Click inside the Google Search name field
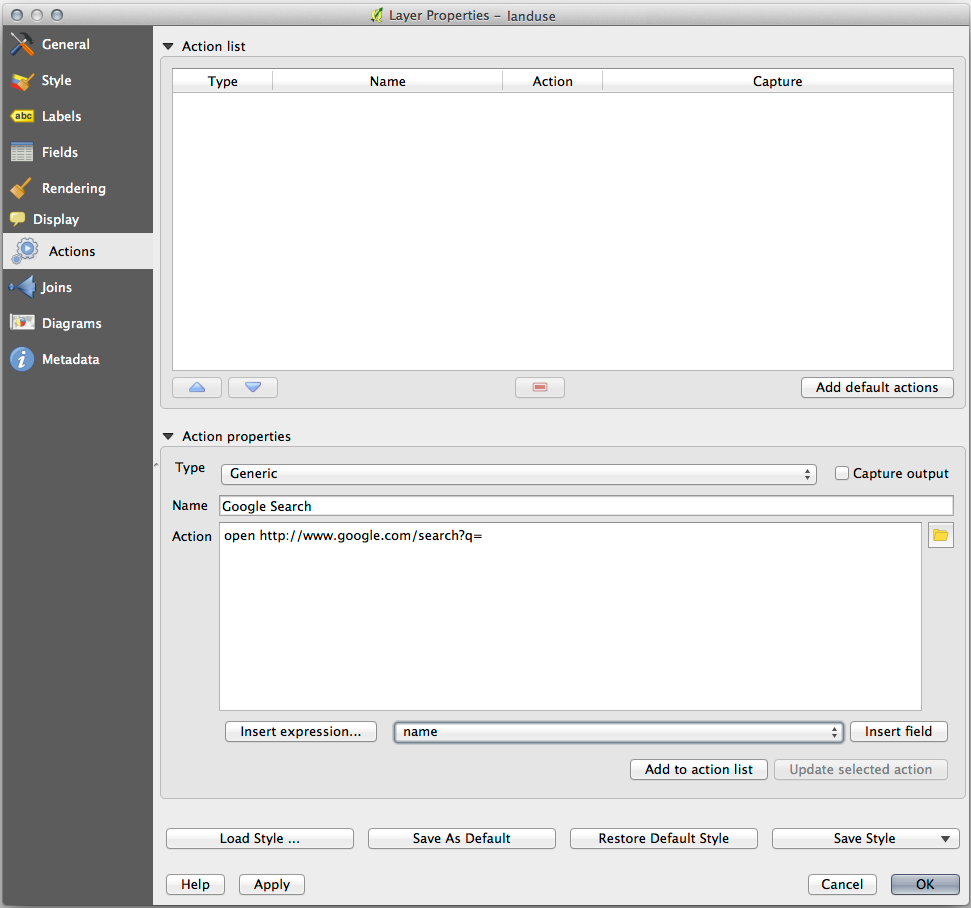 click(585, 506)
